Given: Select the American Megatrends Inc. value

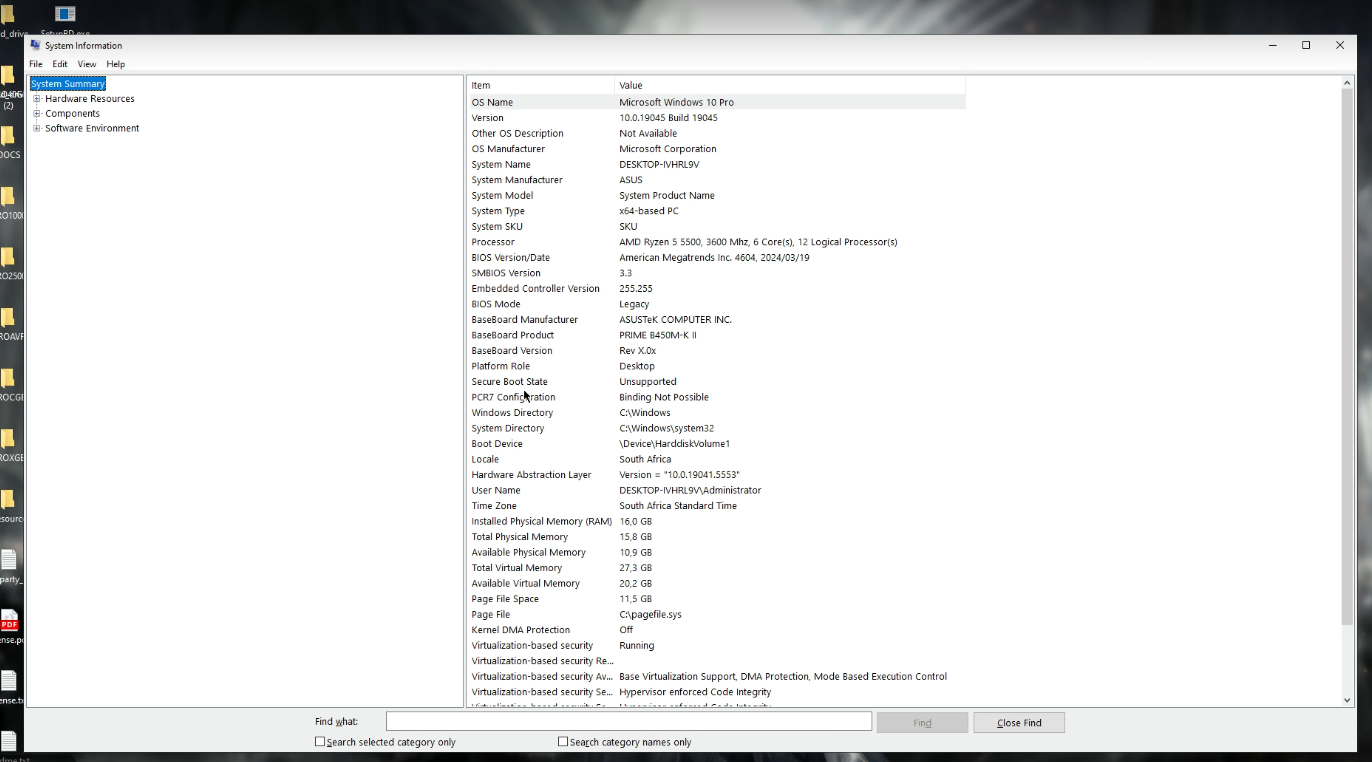Looking at the screenshot, I should 714,258.
